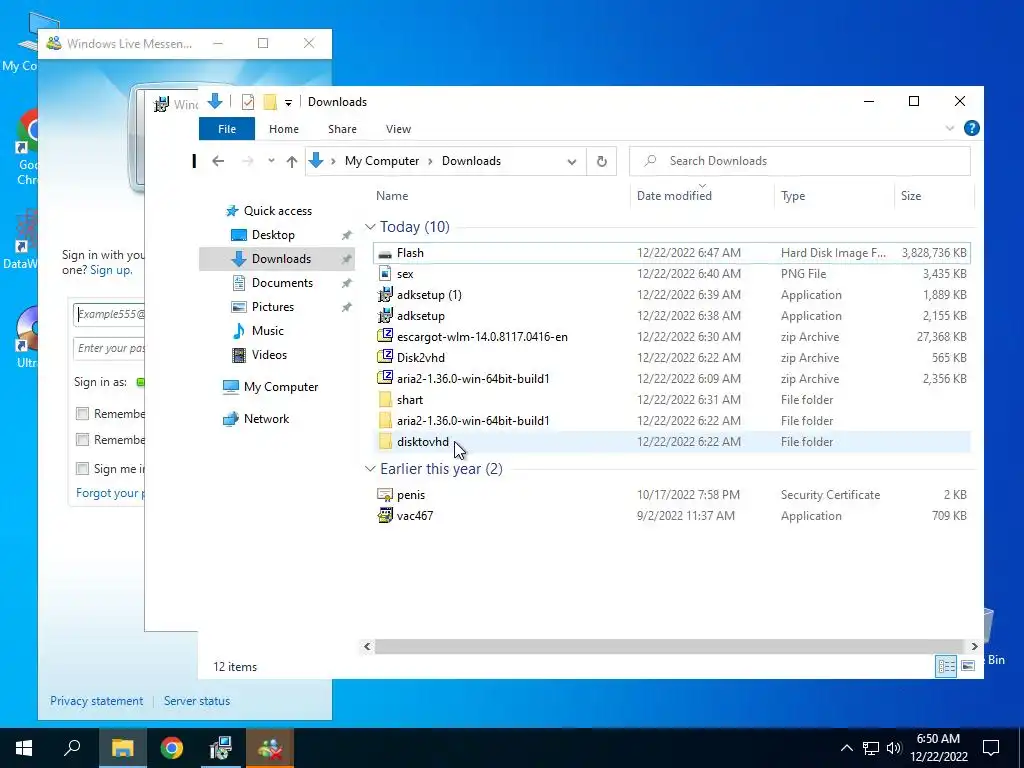Click the chevron after My Computer breadcrumb

coord(430,161)
